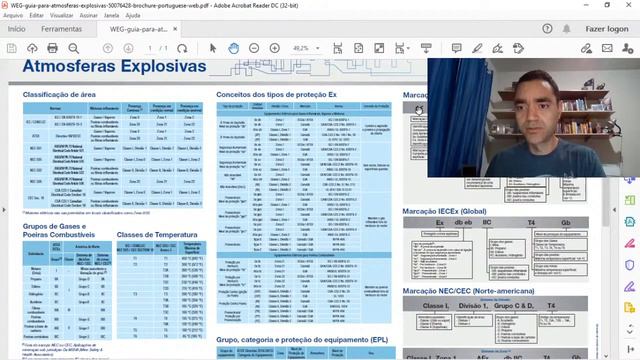Click the upload to cloud icon
Screen dimensions: 640x360
click(32, 48)
